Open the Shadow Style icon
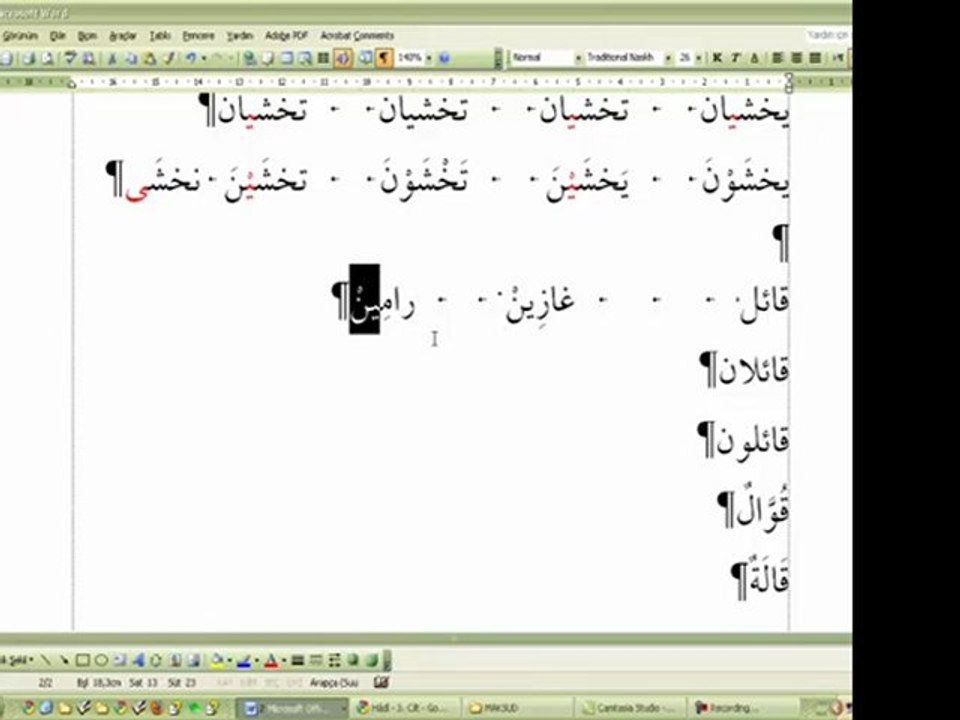This screenshot has width=960, height=720. coord(353,660)
